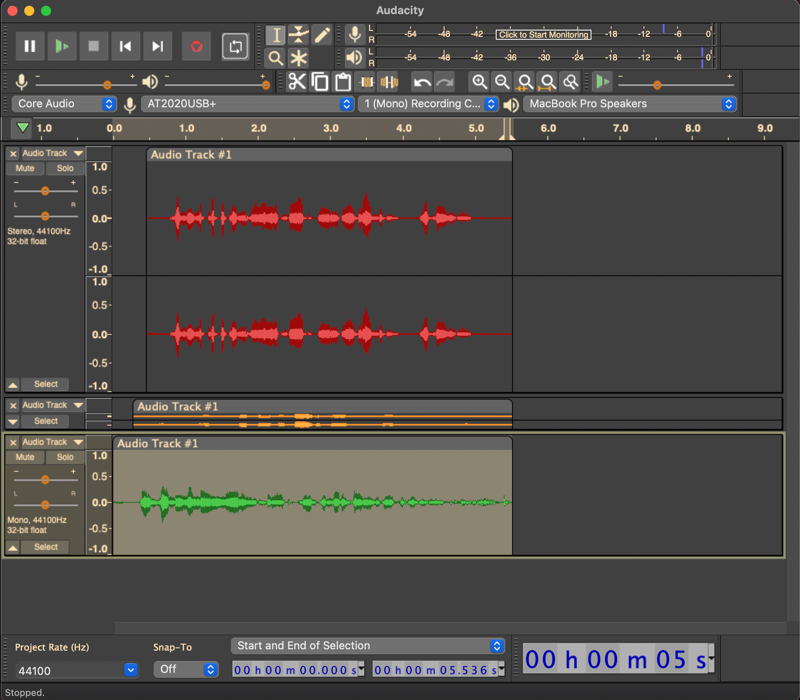
Task: Click the 6.0 mark on timeline ruler
Action: coord(548,128)
